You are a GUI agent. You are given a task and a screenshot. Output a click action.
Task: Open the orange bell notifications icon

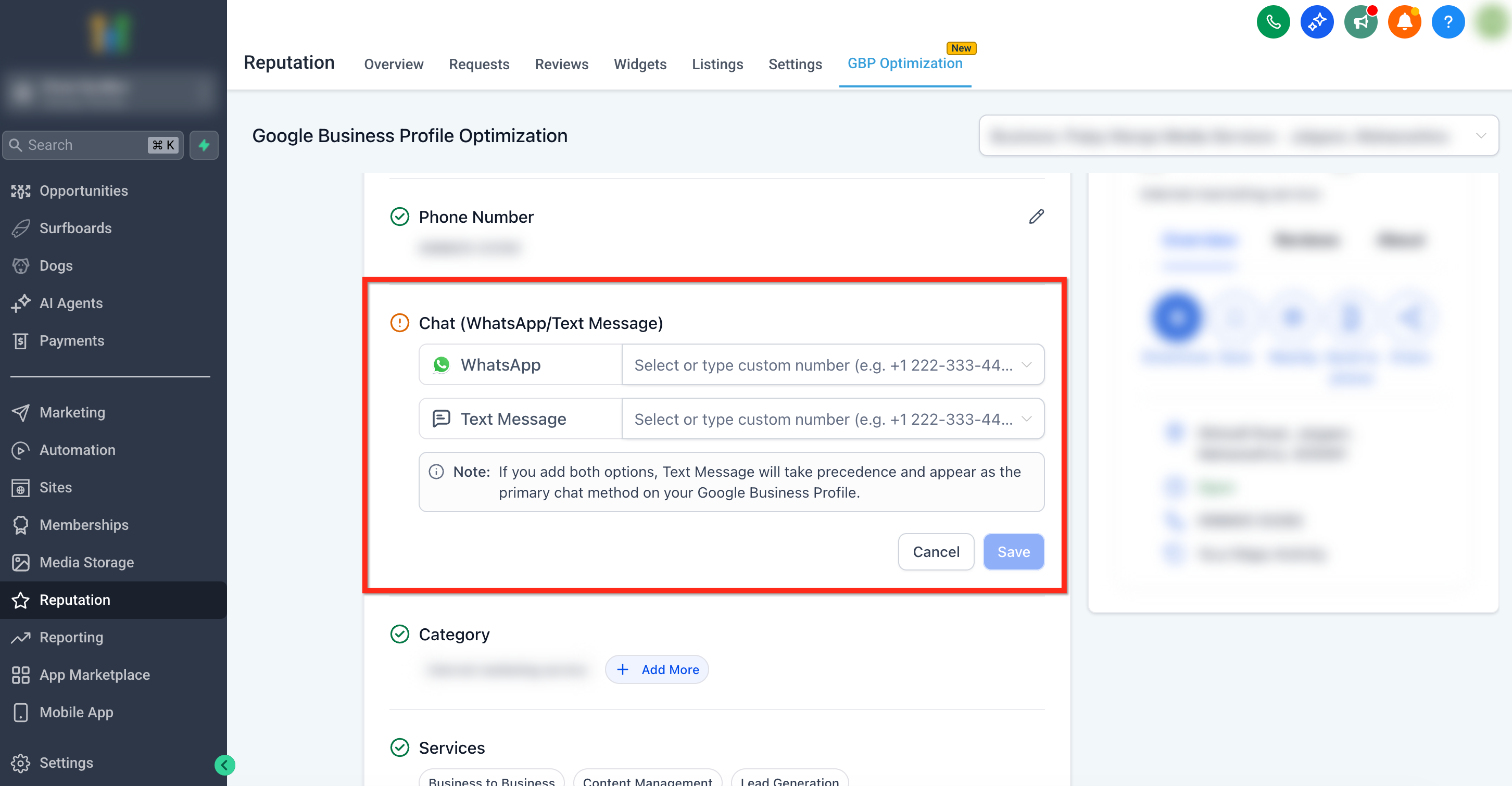[x=1404, y=22]
